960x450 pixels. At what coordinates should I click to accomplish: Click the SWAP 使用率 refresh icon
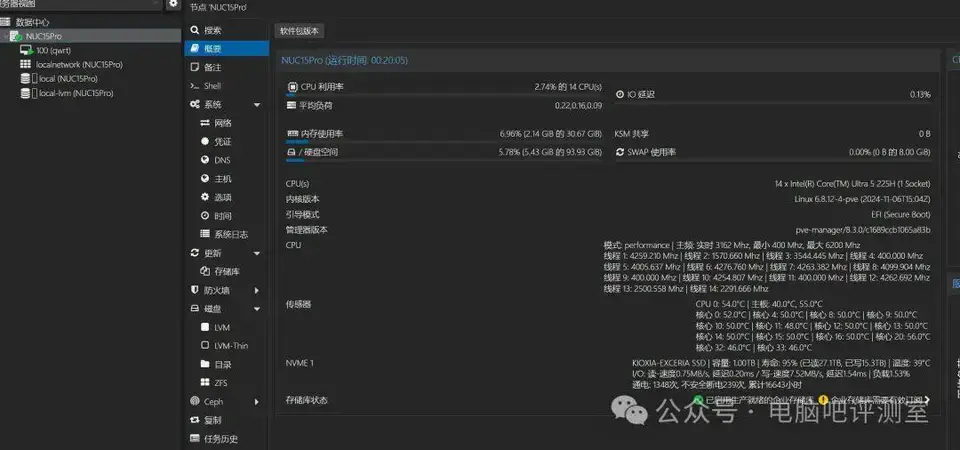(x=620, y=152)
